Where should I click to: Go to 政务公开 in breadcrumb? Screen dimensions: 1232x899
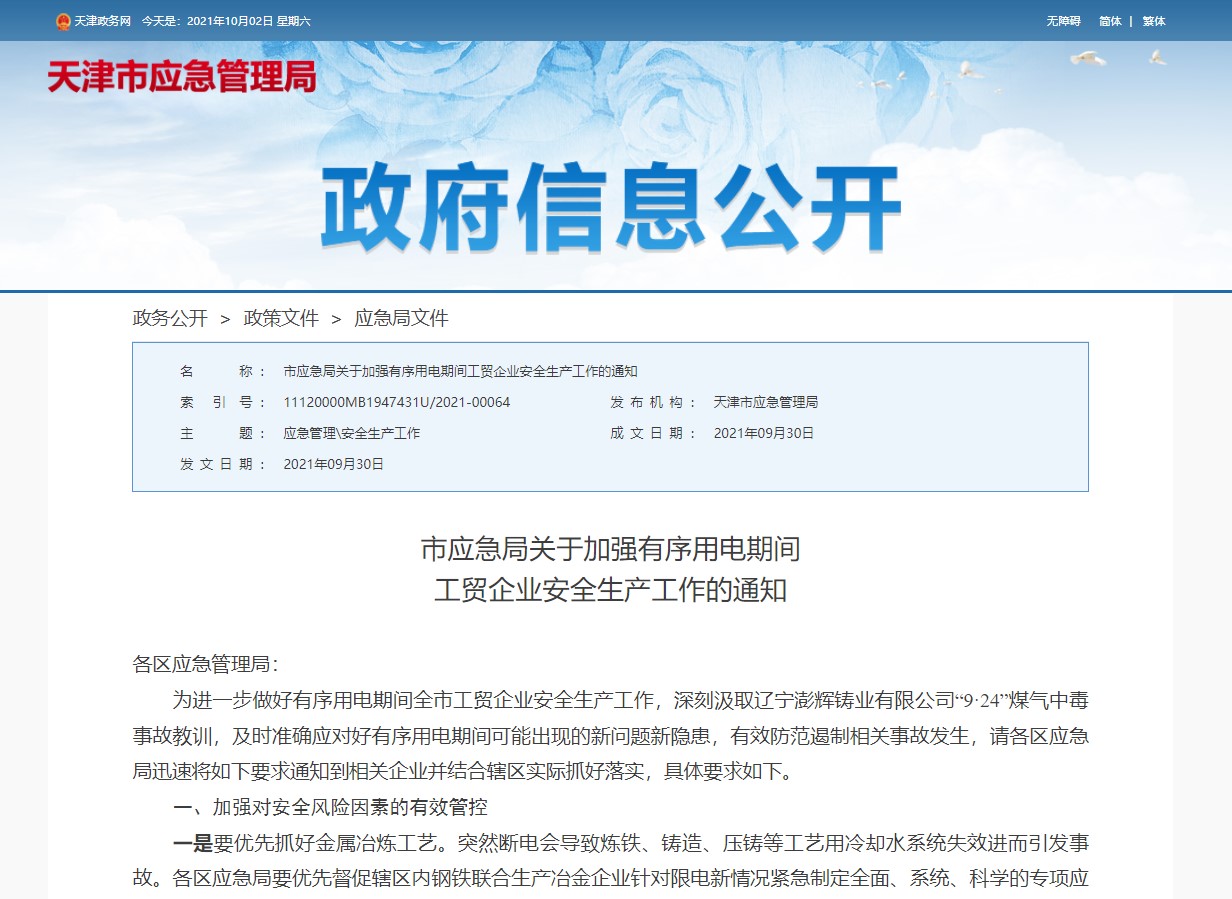[170, 318]
